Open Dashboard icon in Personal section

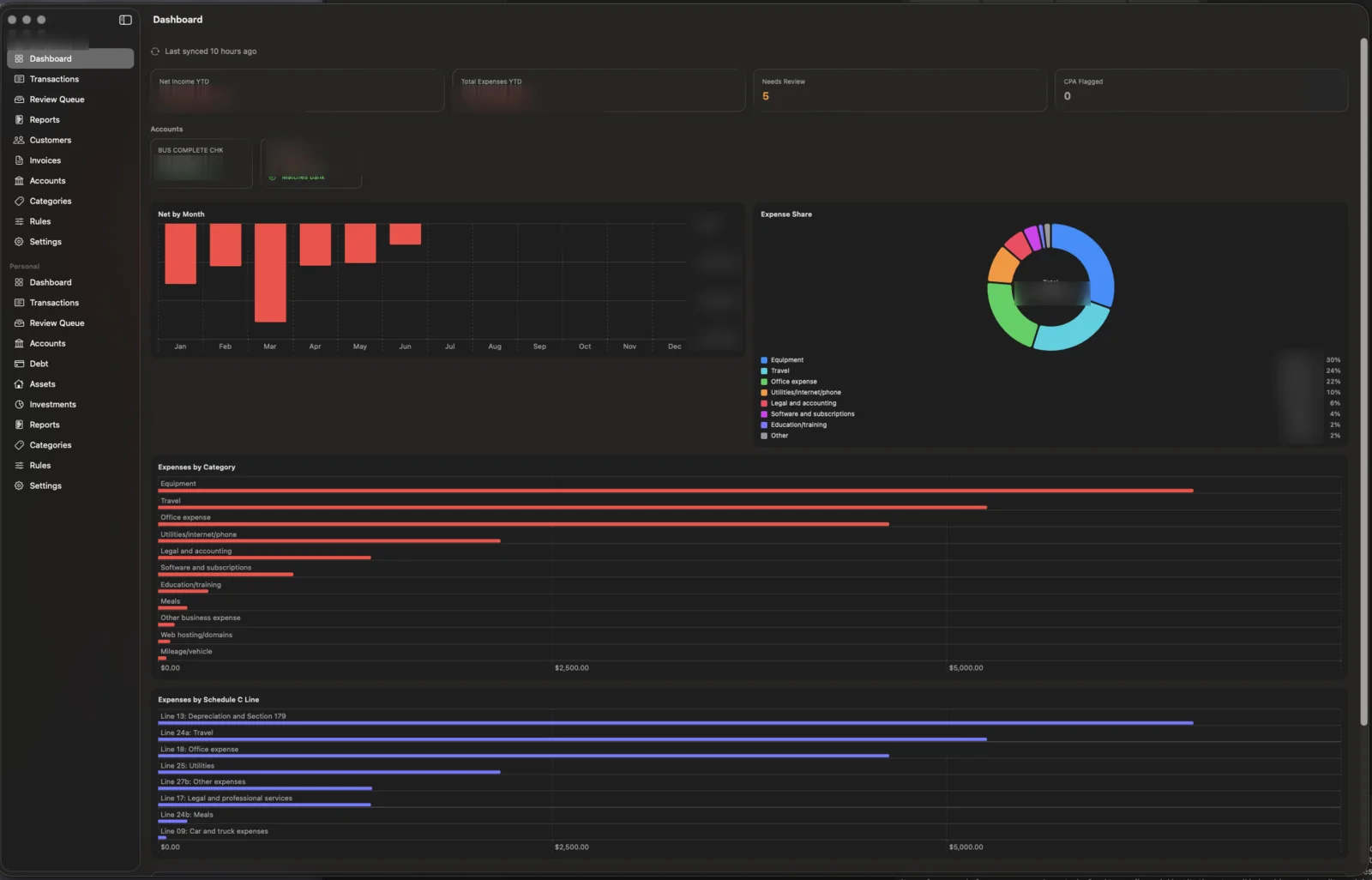19,282
